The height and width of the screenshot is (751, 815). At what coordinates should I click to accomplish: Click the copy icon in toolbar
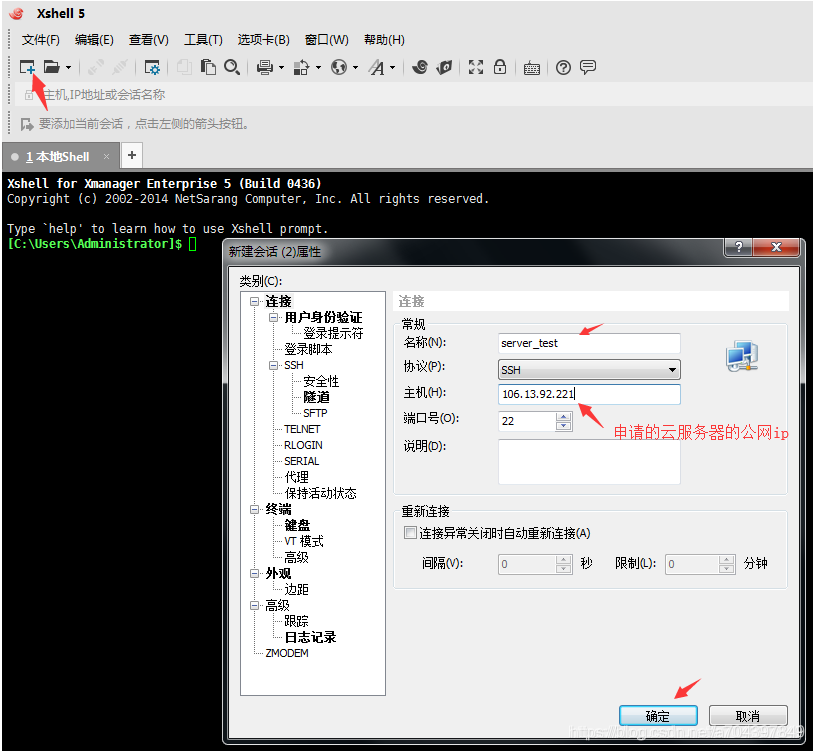(x=184, y=67)
